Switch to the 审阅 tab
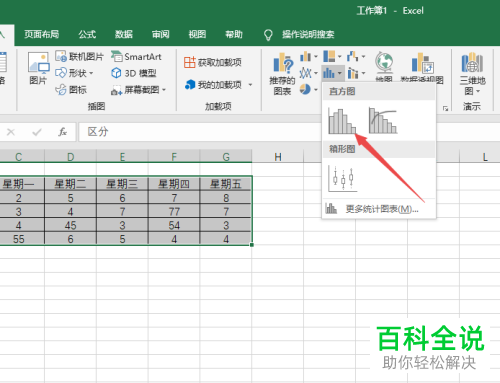The width and height of the screenshot is (500, 383). click(x=160, y=34)
